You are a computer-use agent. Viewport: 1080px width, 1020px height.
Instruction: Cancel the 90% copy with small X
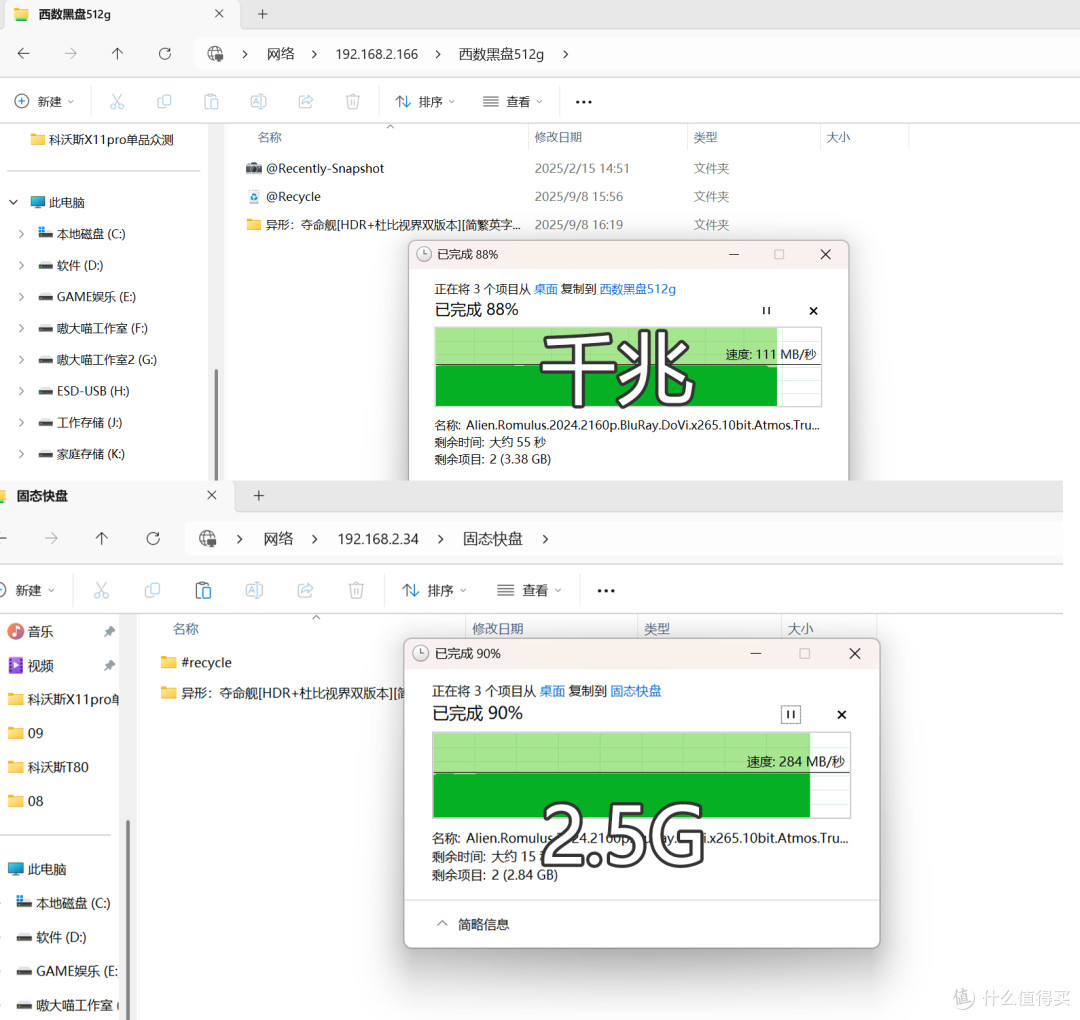(842, 715)
